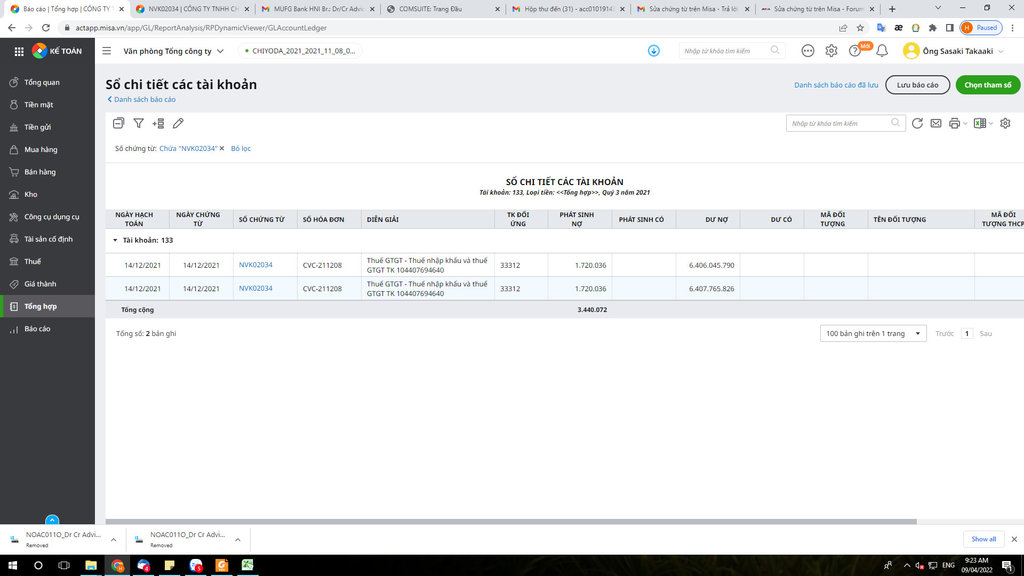Remove the NVK02034 filter chip
Image resolution: width=1024 pixels, height=576 pixels.
click(222, 148)
